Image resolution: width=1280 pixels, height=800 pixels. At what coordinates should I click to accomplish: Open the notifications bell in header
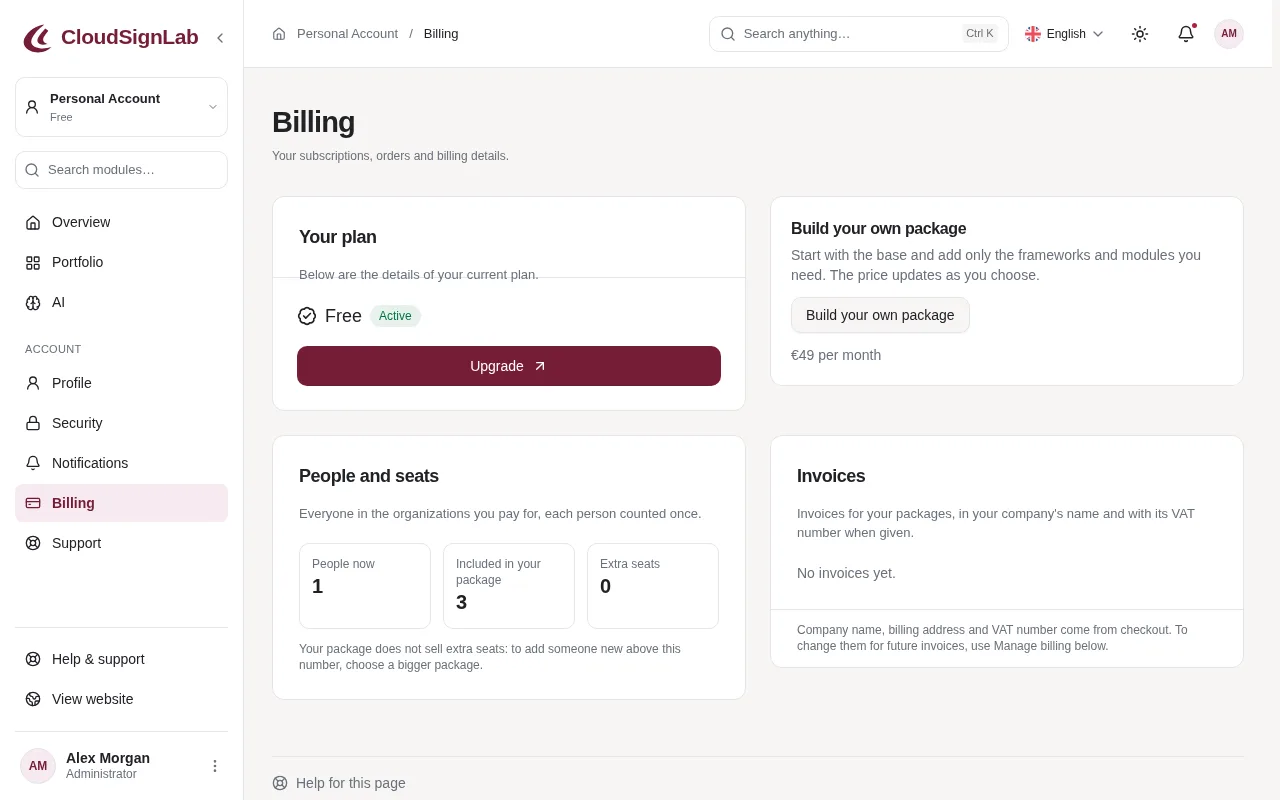click(1186, 34)
